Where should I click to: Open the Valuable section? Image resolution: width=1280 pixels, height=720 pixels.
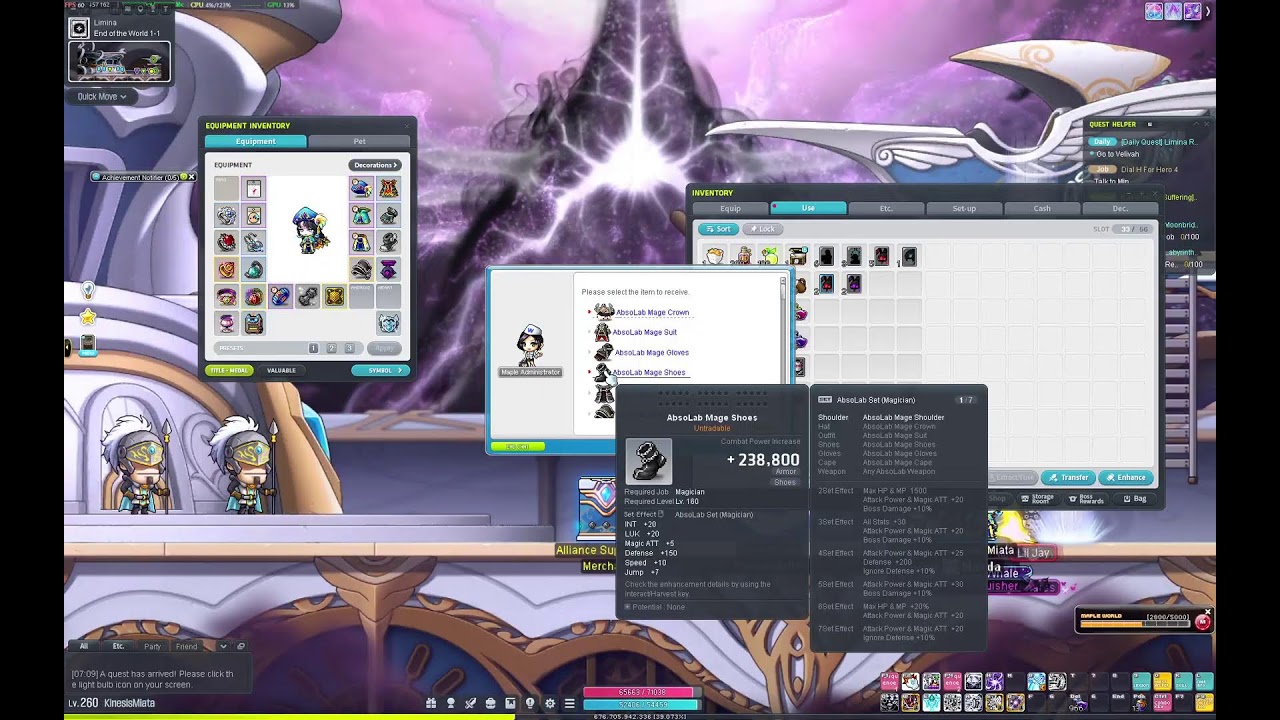[x=281, y=370]
